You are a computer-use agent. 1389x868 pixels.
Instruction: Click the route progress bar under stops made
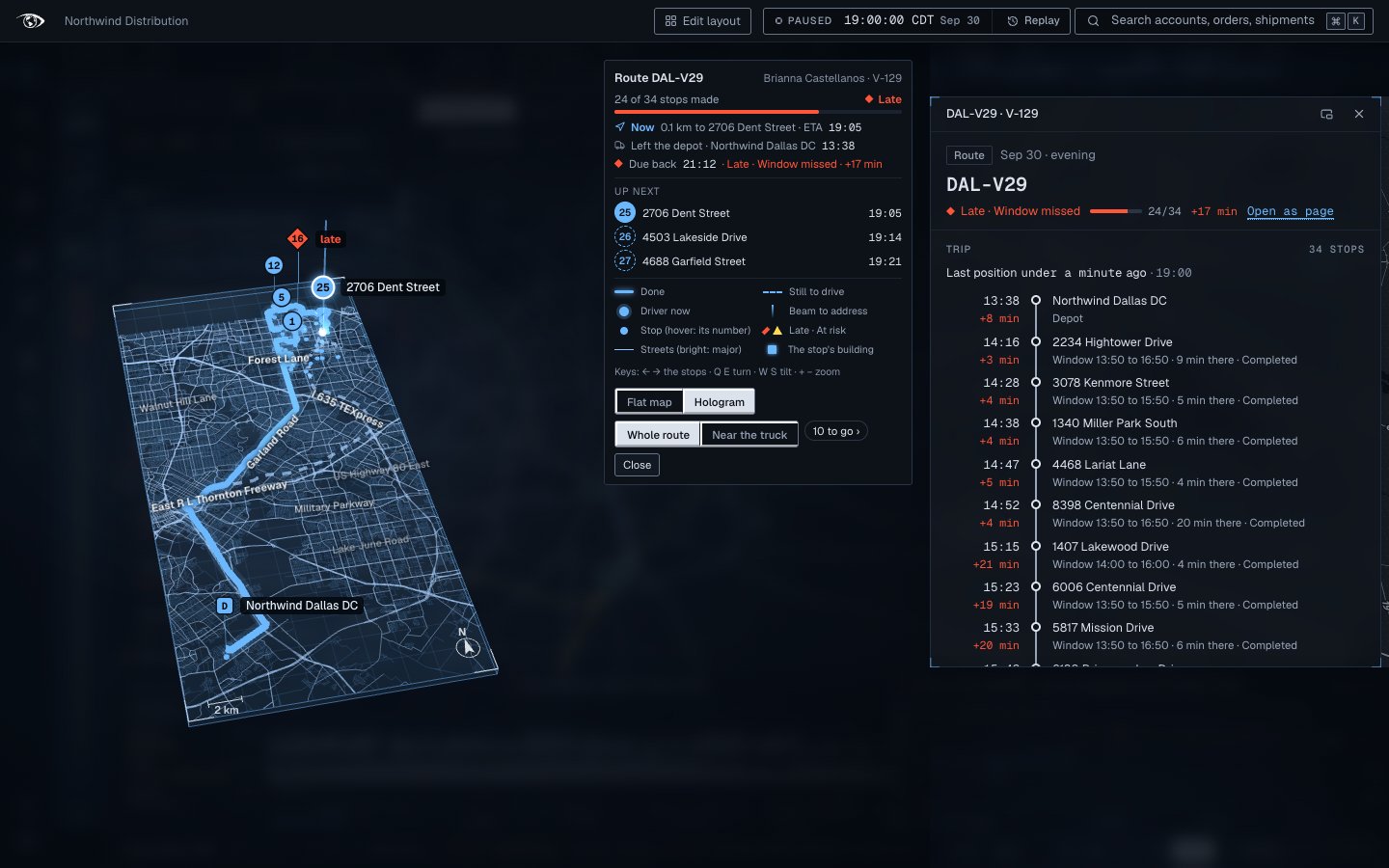758,112
